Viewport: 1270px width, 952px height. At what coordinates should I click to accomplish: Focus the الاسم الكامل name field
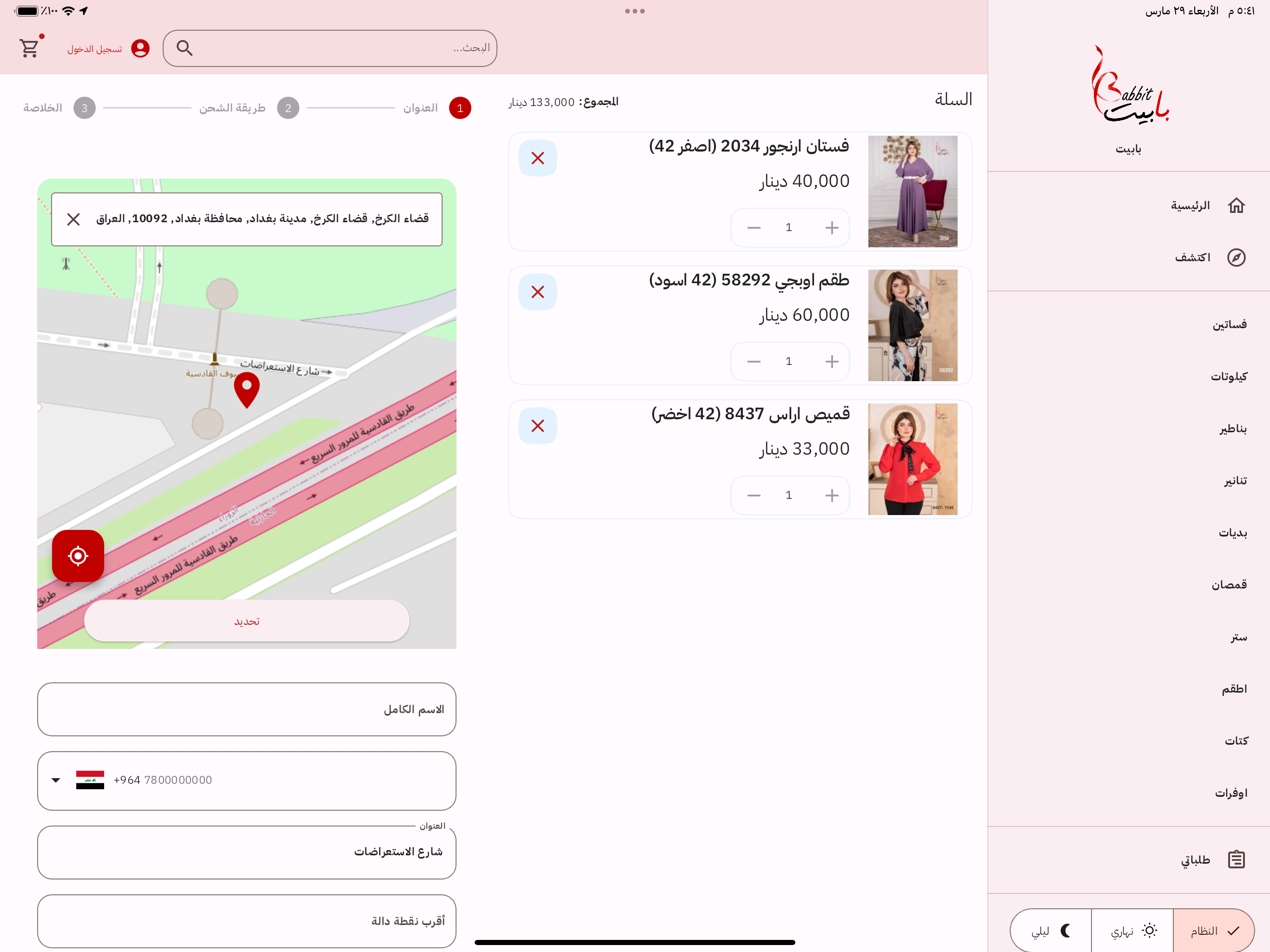click(x=247, y=710)
